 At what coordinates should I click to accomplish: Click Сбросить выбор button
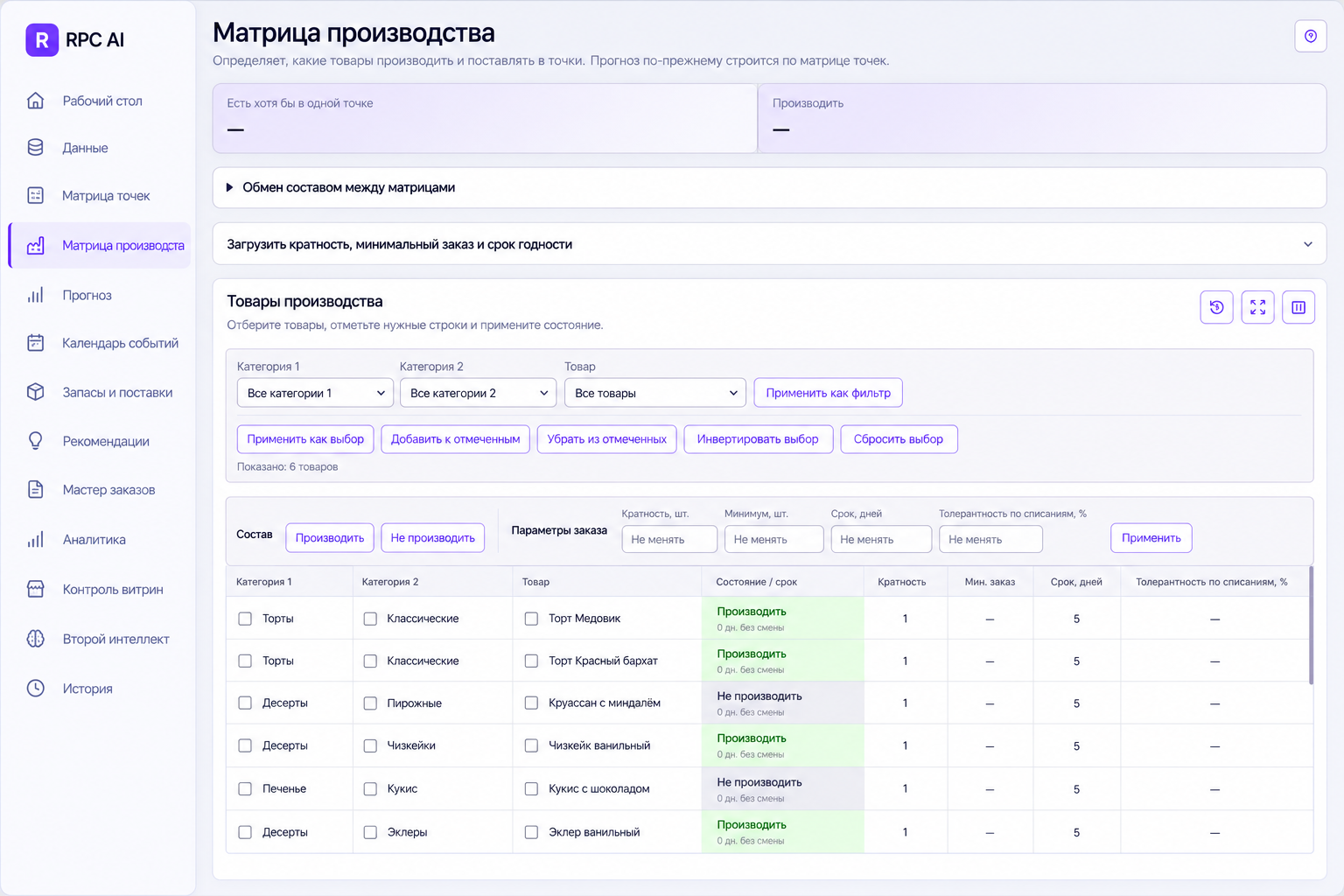pos(899,439)
